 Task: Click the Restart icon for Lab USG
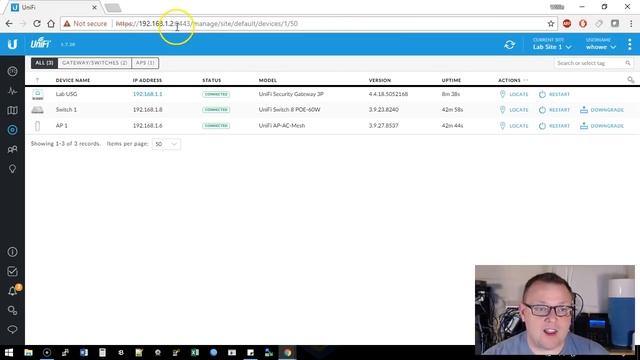pos(542,94)
